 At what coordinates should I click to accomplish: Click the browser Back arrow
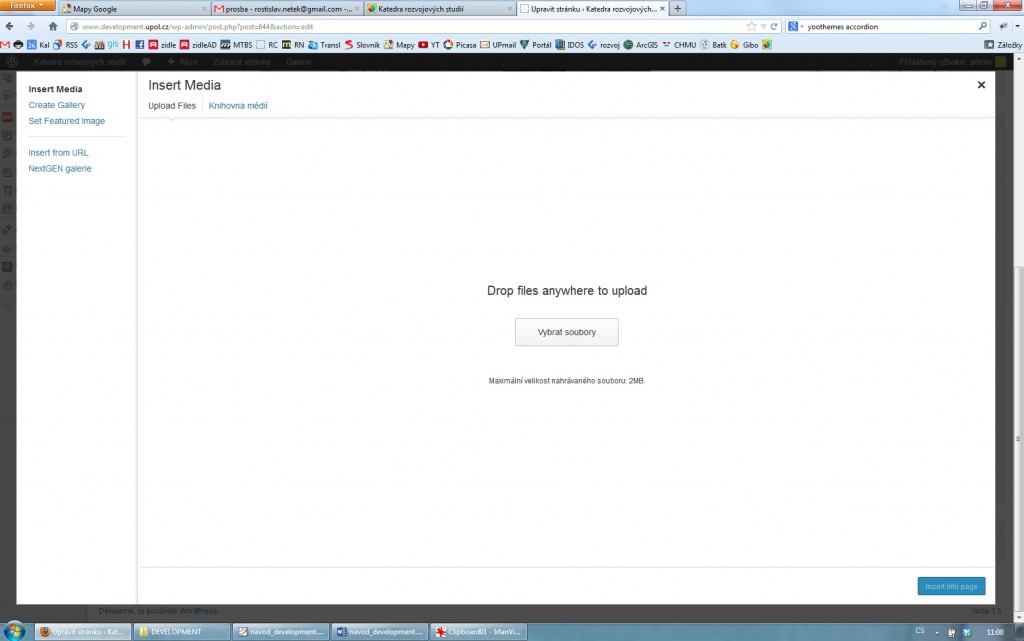click(x=9, y=26)
